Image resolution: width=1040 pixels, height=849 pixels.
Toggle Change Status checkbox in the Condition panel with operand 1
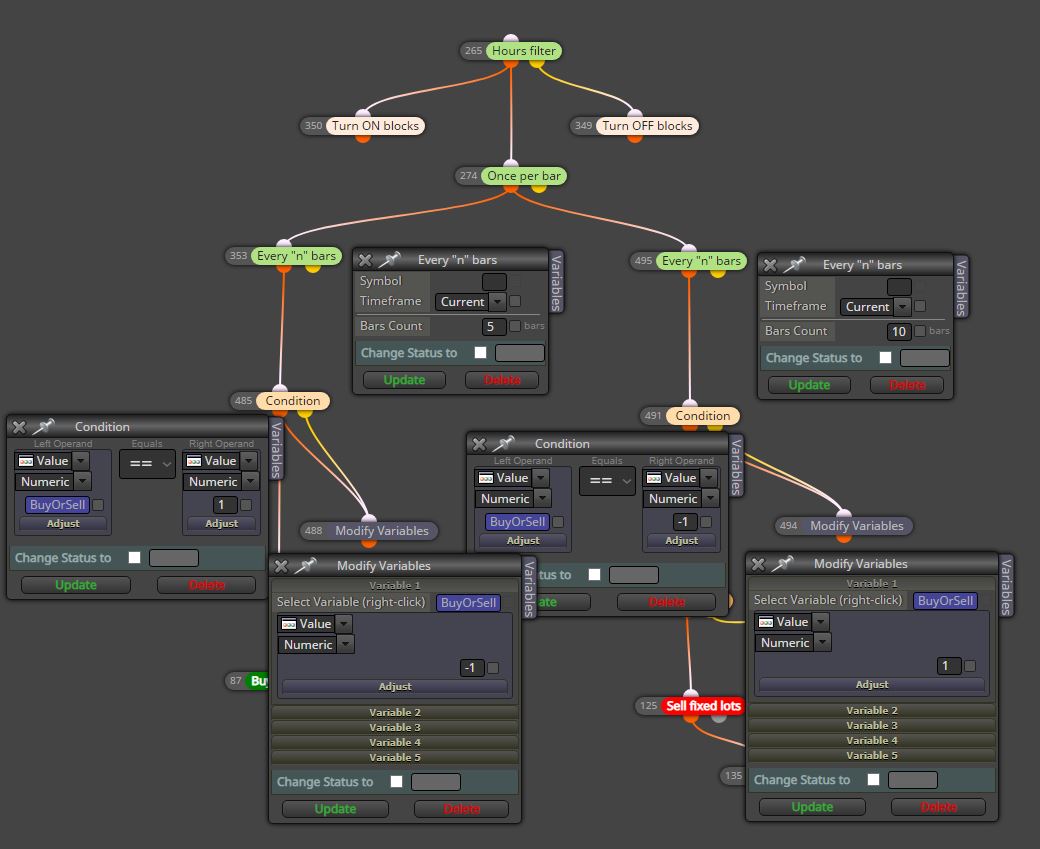[x=135, y=558]
